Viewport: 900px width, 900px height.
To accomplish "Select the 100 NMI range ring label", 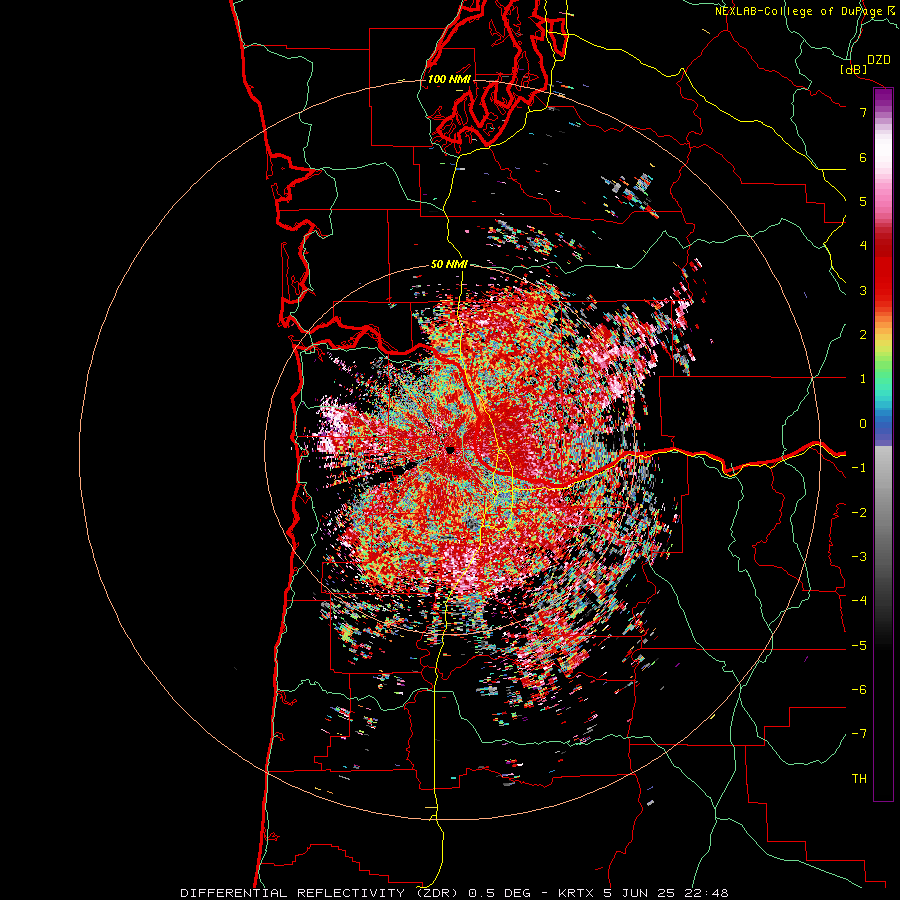I will click(x=449, y=79).
